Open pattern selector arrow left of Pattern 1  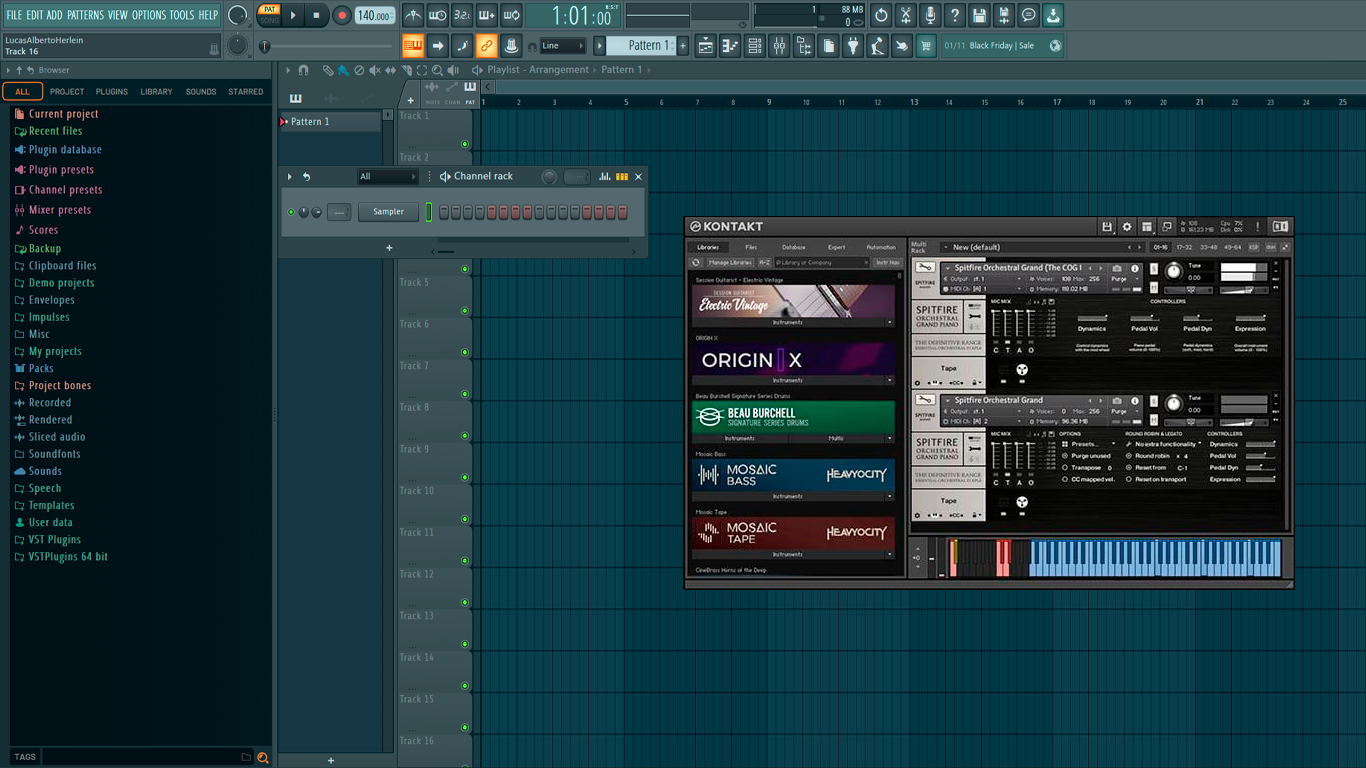click(x=600, y=46)
